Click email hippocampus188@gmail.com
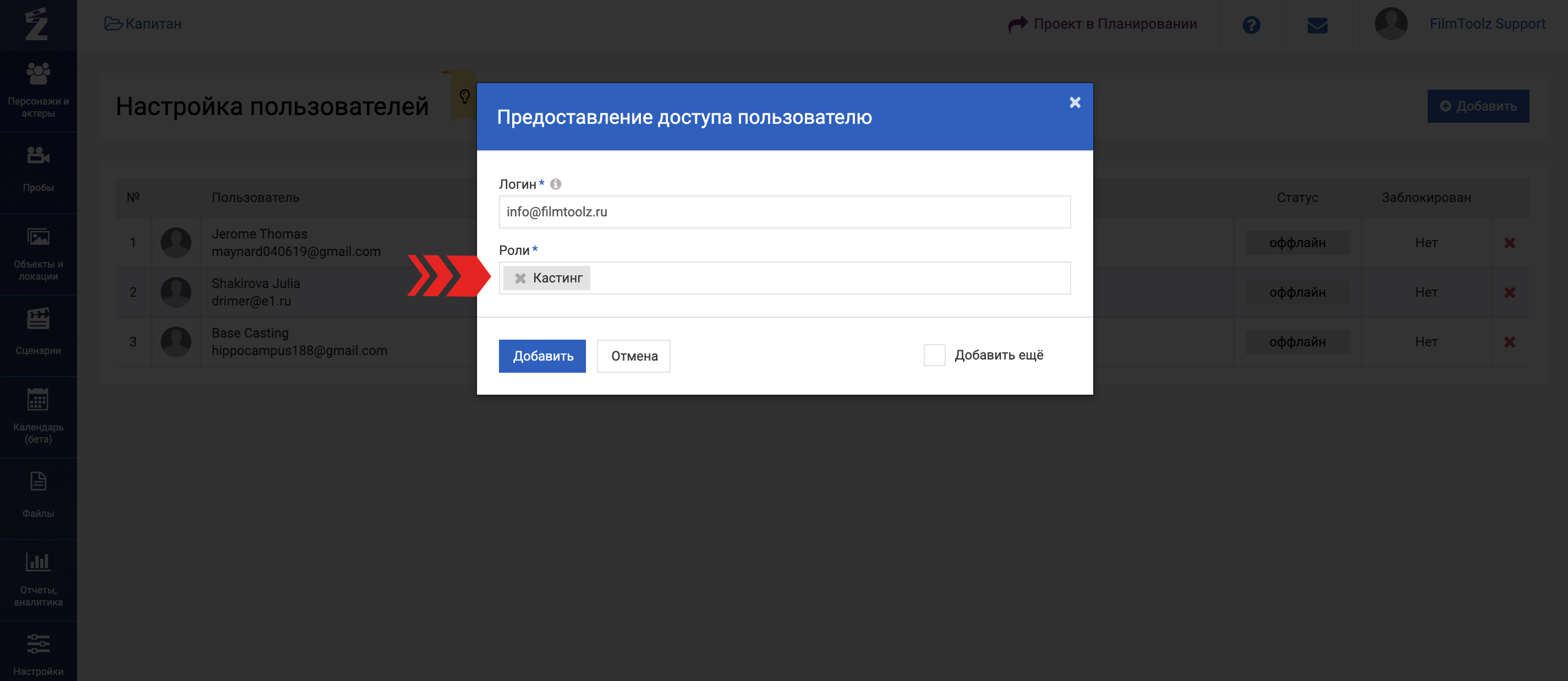Screen dimensions: 1568x681 coord(299,351)
